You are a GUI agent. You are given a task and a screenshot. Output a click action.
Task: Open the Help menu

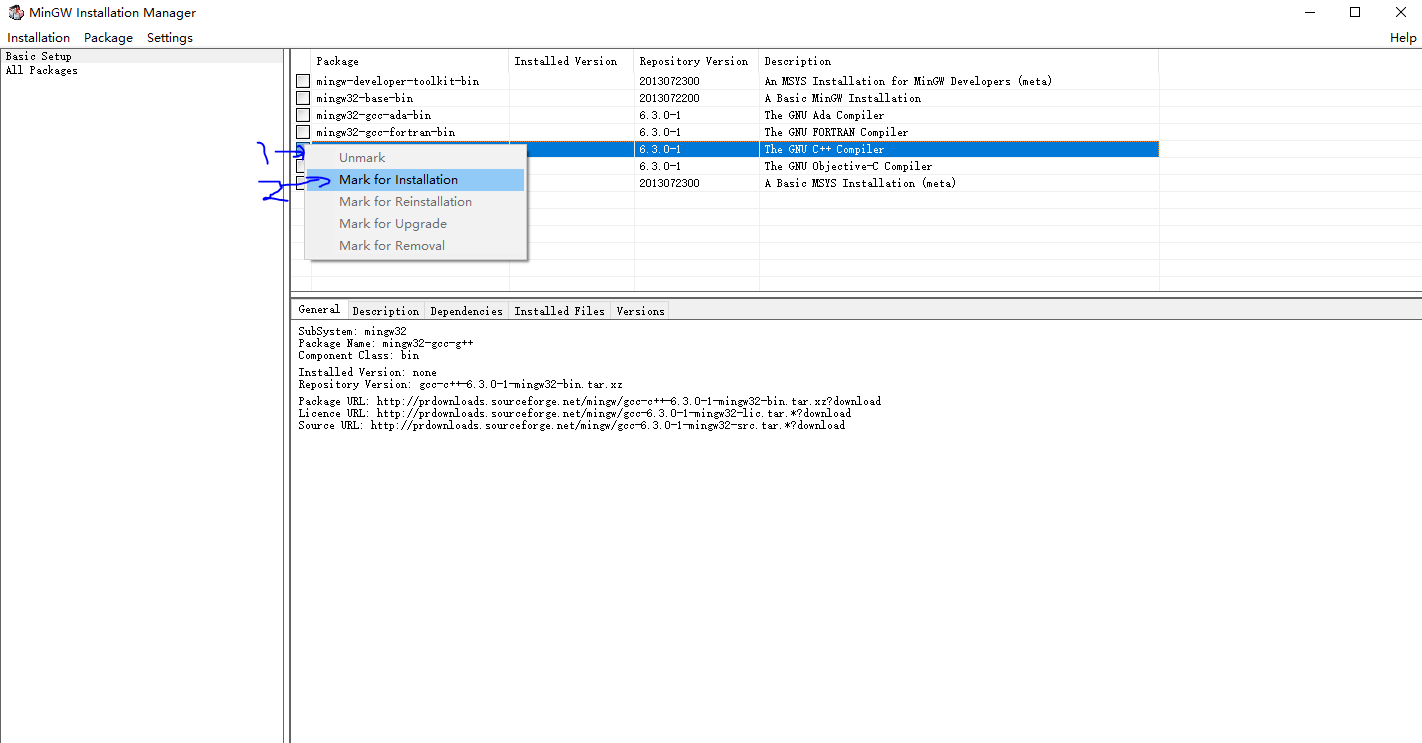(1403, 37)
